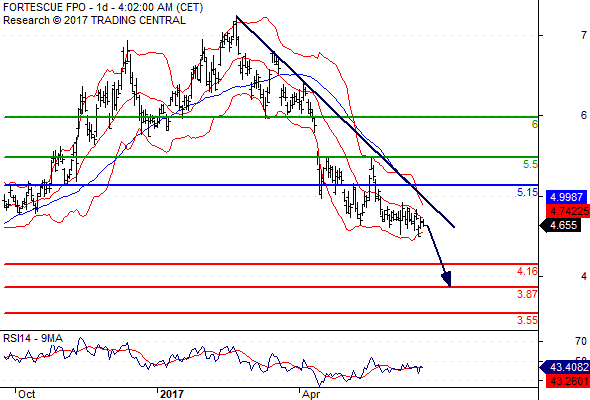The width and height of the screenshot is (590, 400).
Task: Click the Apr date axis label
Action: [x=311, y=394]
